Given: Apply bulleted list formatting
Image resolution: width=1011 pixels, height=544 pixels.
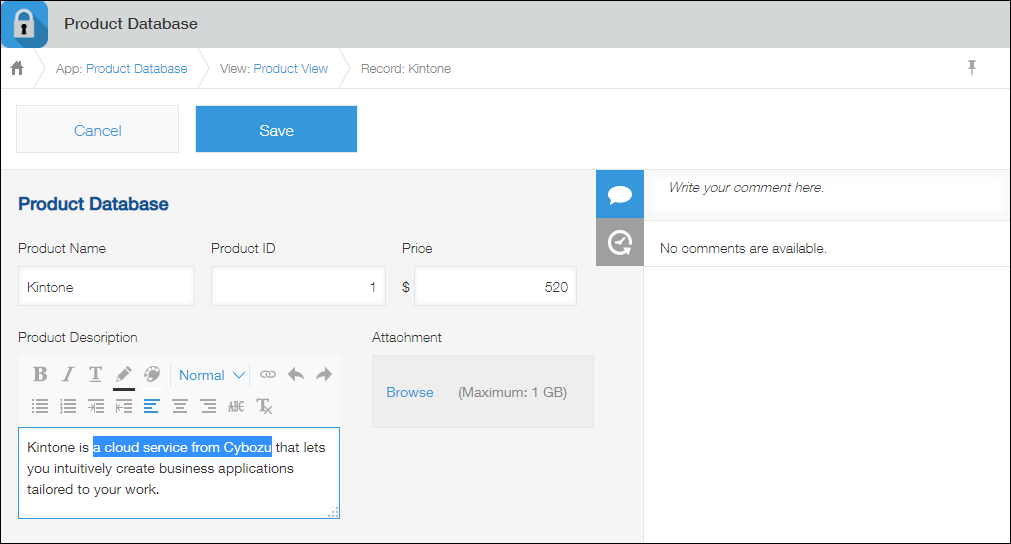Looking at the screenshot, I should coord(40,406).
